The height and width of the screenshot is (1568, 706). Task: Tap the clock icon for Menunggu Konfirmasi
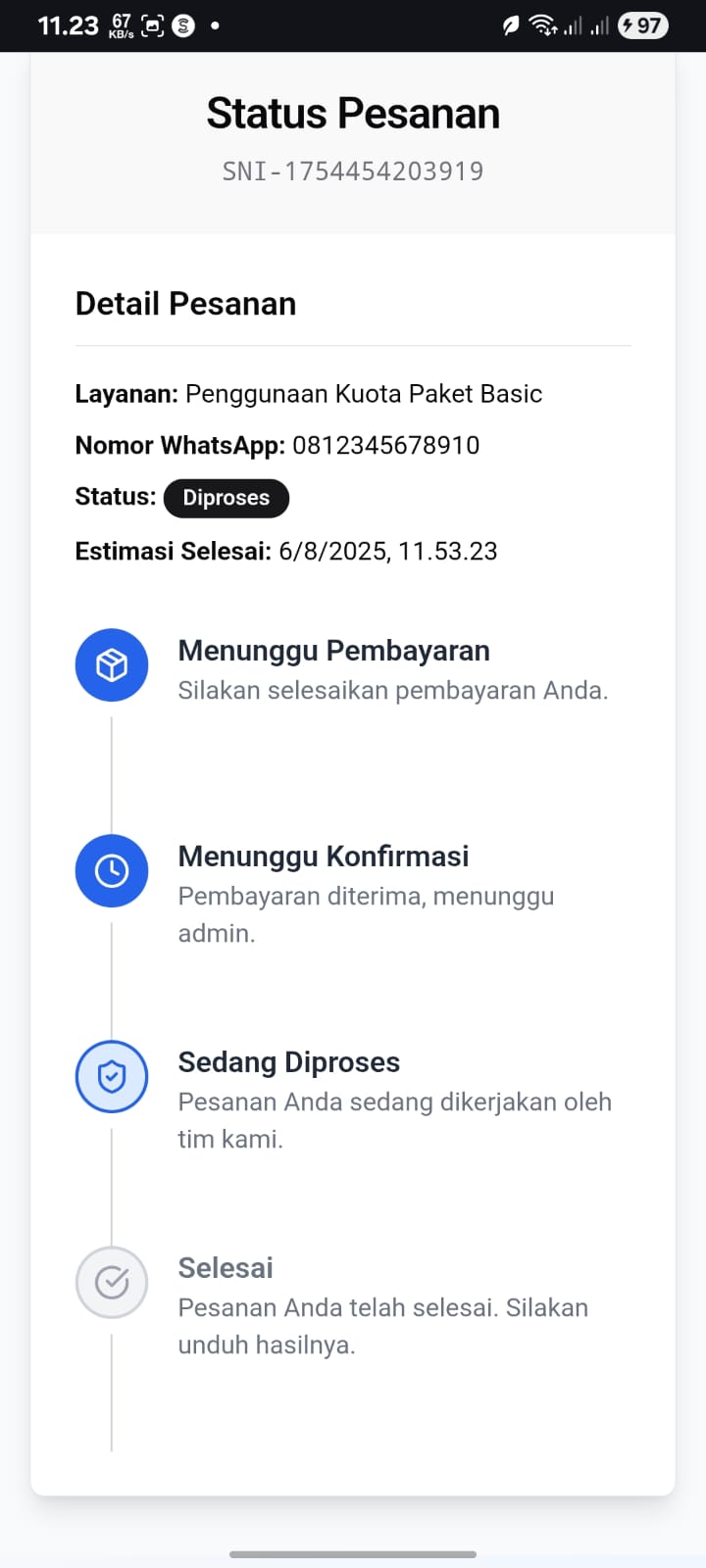point(112,871)
